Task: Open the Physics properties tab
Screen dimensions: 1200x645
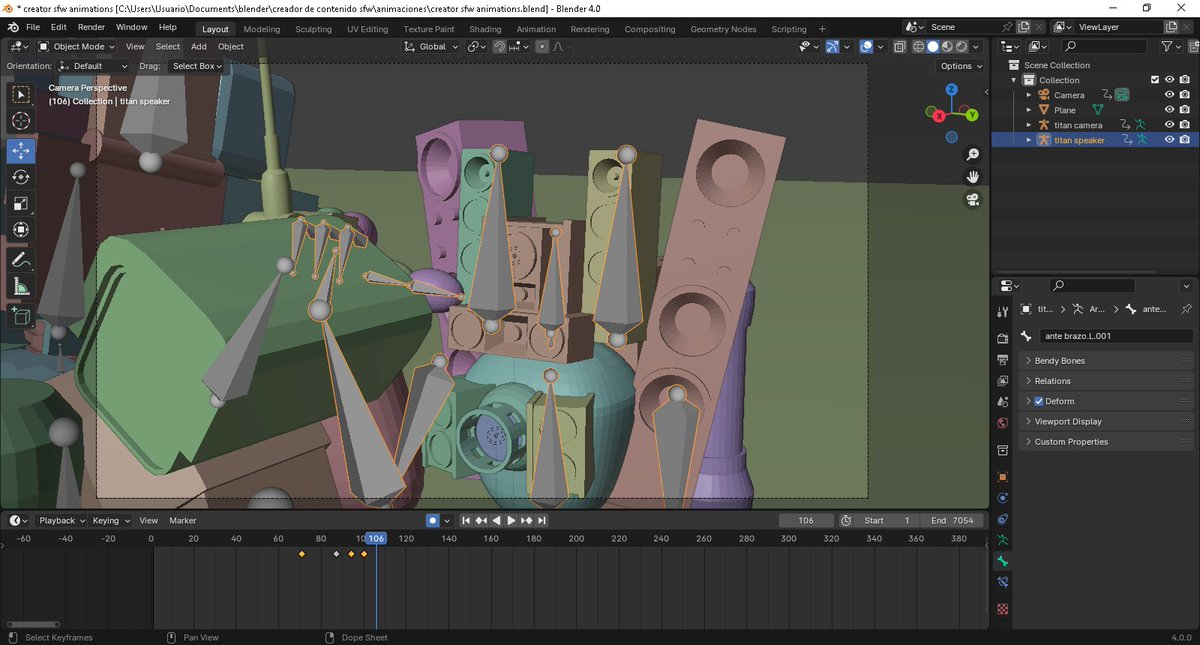Action: click(1003, 498)
